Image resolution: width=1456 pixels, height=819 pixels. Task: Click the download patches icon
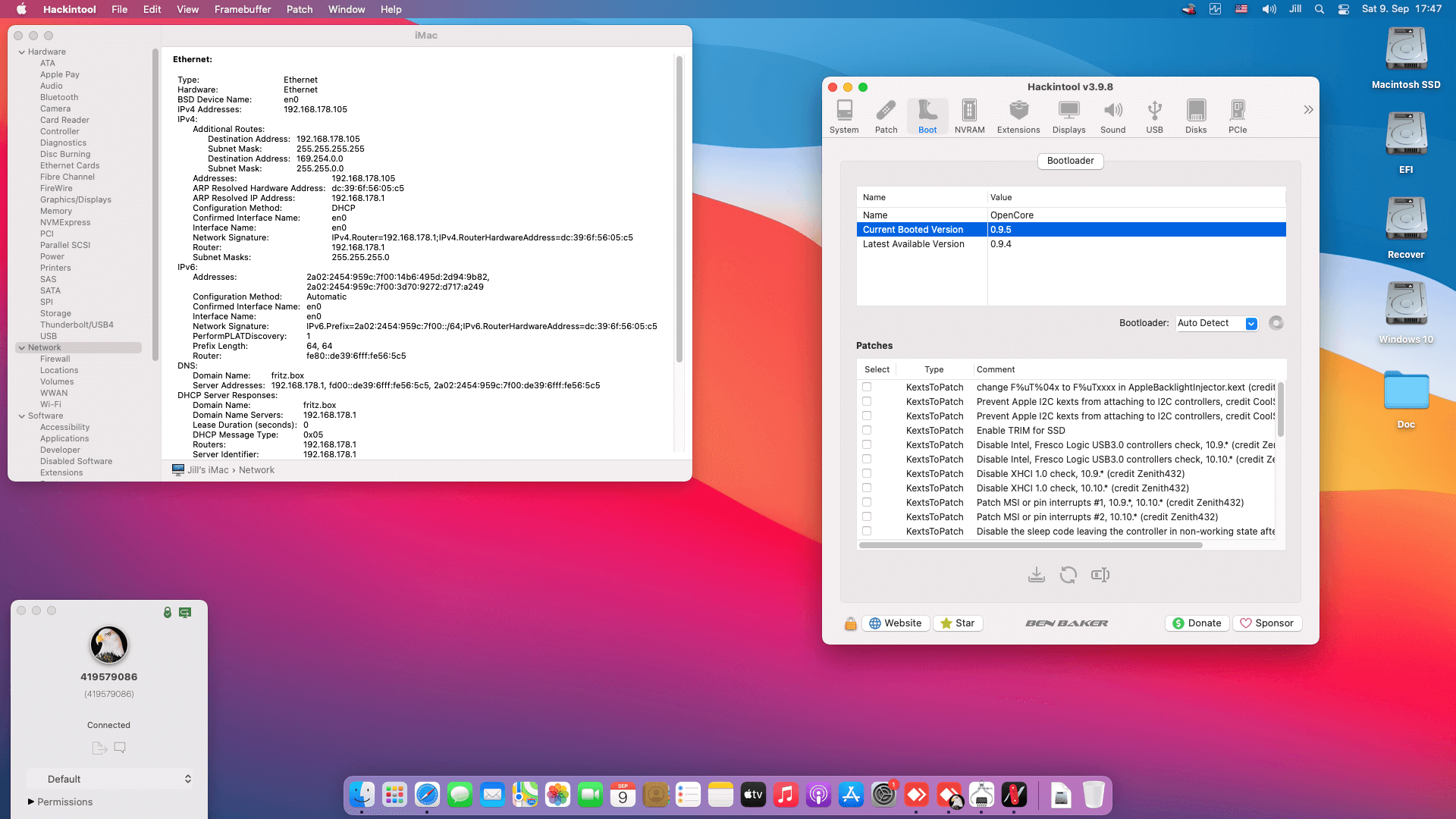point(1037,575)
